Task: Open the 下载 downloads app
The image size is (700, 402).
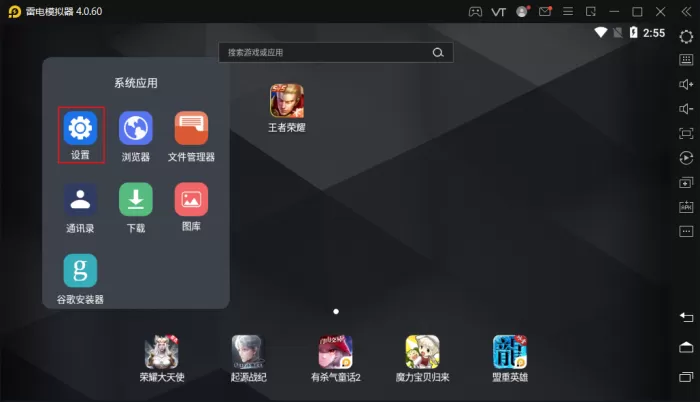Action: (136, 199)
